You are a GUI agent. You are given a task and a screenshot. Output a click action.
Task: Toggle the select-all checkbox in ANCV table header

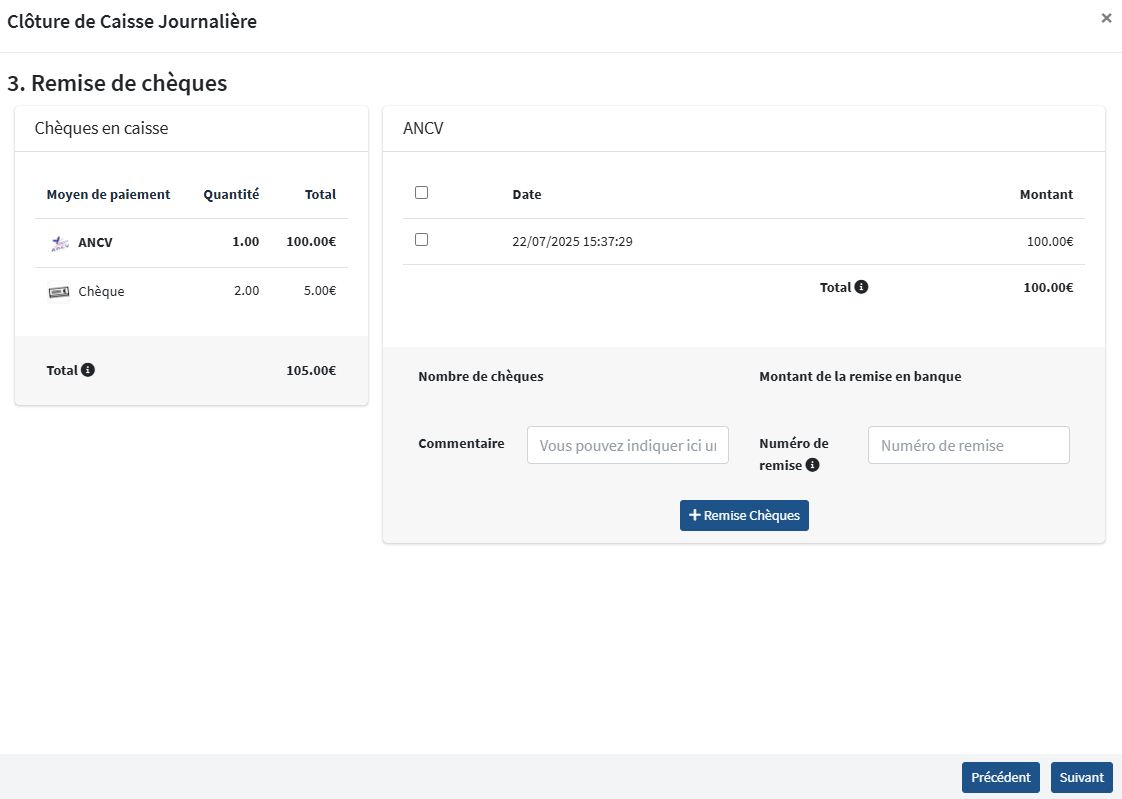(421, 193)
